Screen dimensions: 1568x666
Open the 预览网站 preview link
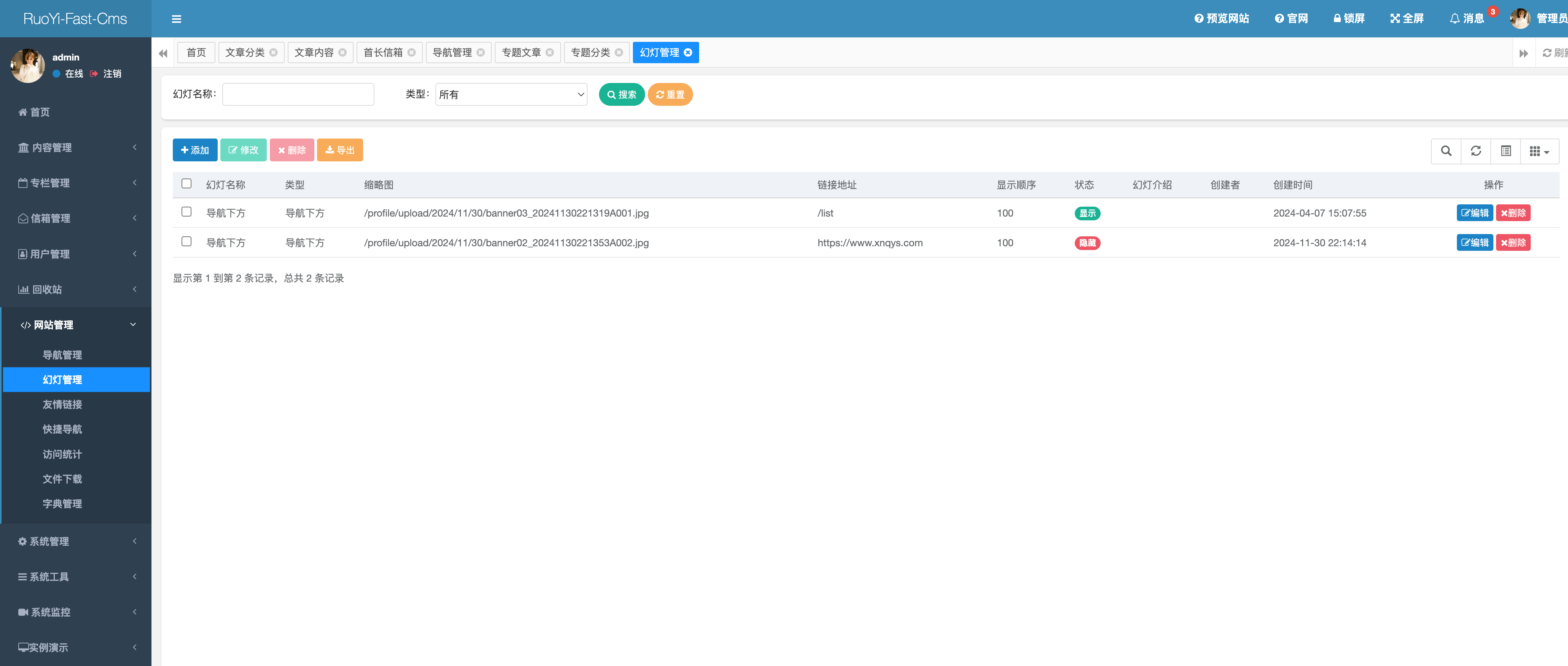point(1221,19)
